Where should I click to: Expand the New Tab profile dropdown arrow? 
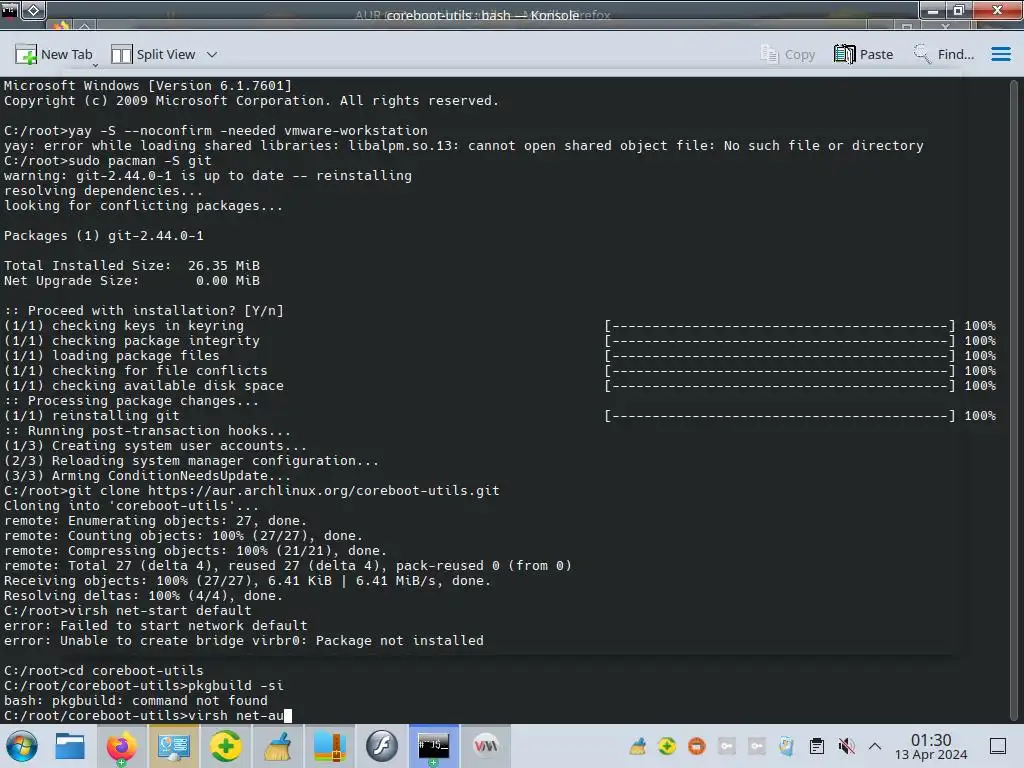tap(95, 65)
